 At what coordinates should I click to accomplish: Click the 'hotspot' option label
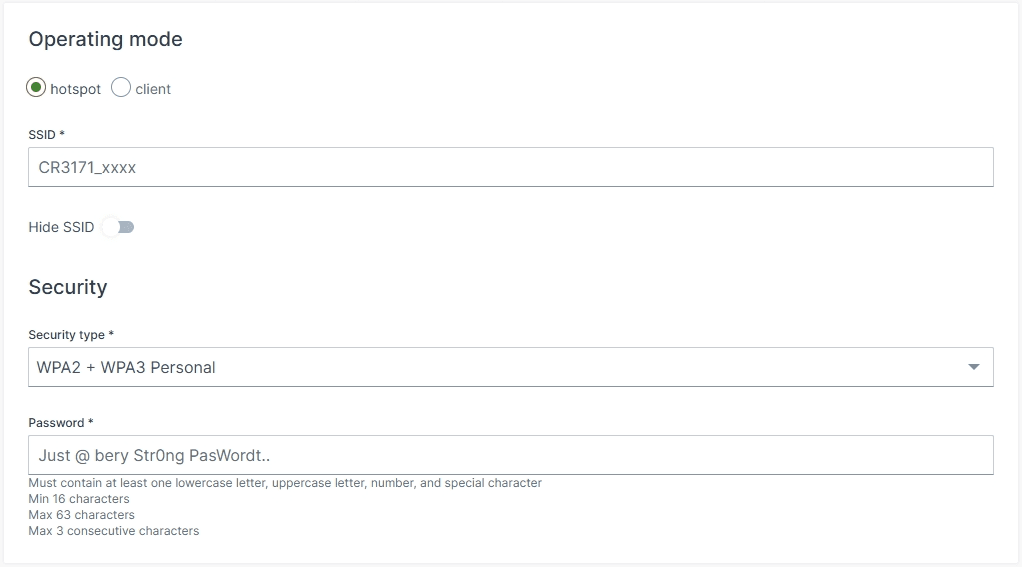tap(75, 89)
